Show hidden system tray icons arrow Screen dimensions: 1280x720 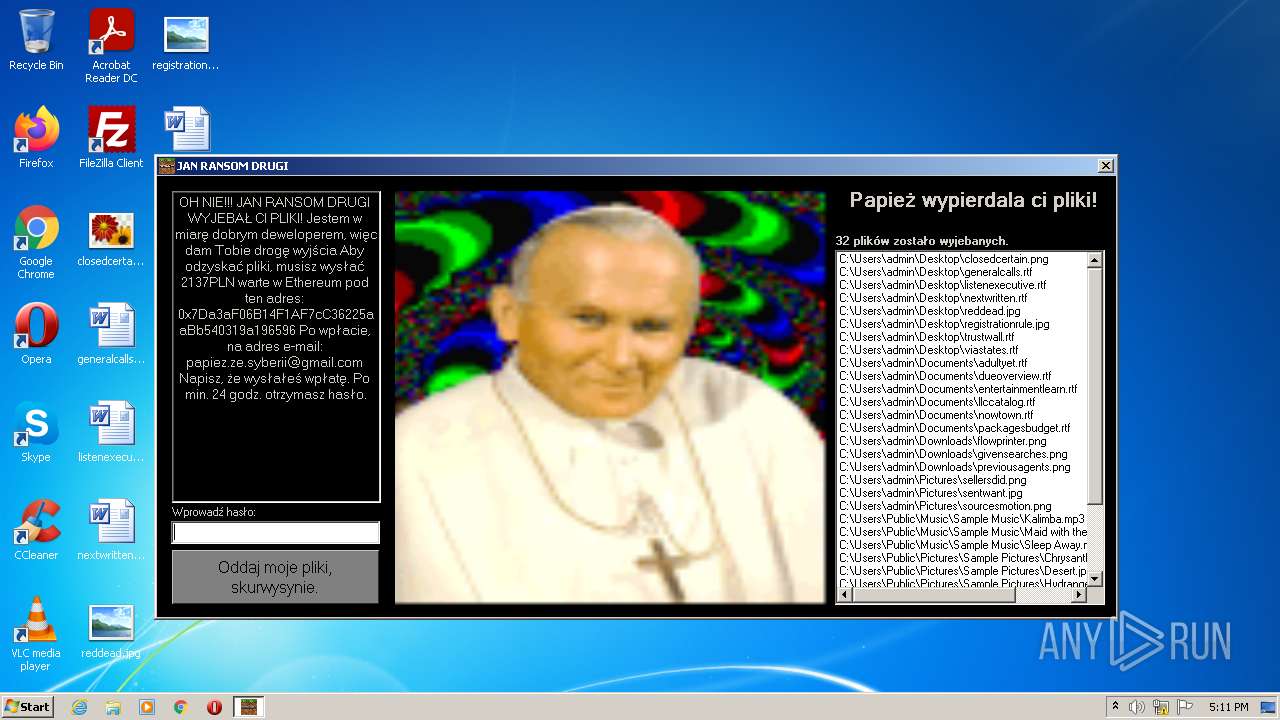tap(1115, 707)
